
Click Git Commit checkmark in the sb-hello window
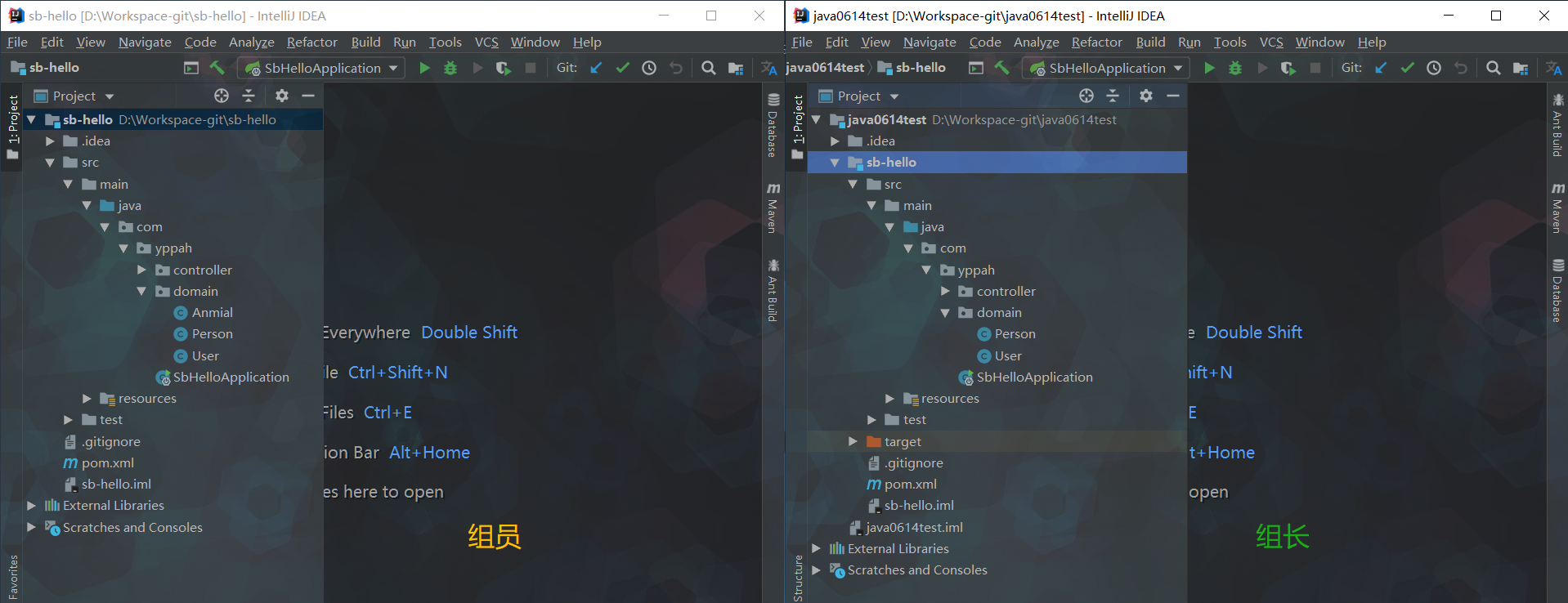pyautogui.click(x=623, y=68)
